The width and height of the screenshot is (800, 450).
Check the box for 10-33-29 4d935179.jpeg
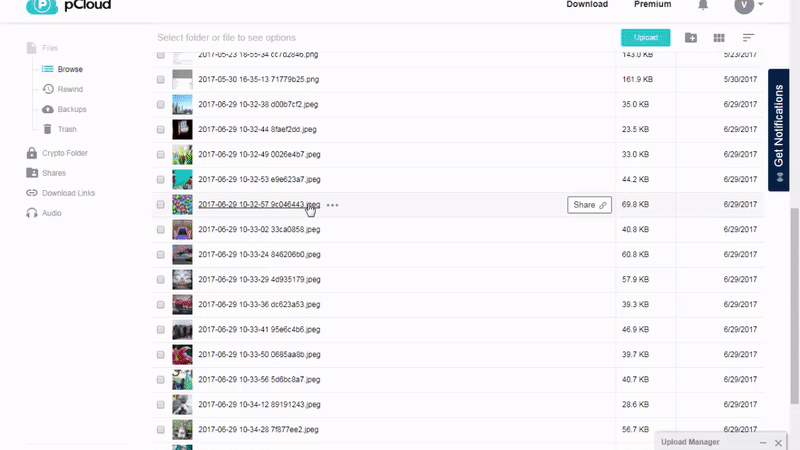[x=161, y=280]
